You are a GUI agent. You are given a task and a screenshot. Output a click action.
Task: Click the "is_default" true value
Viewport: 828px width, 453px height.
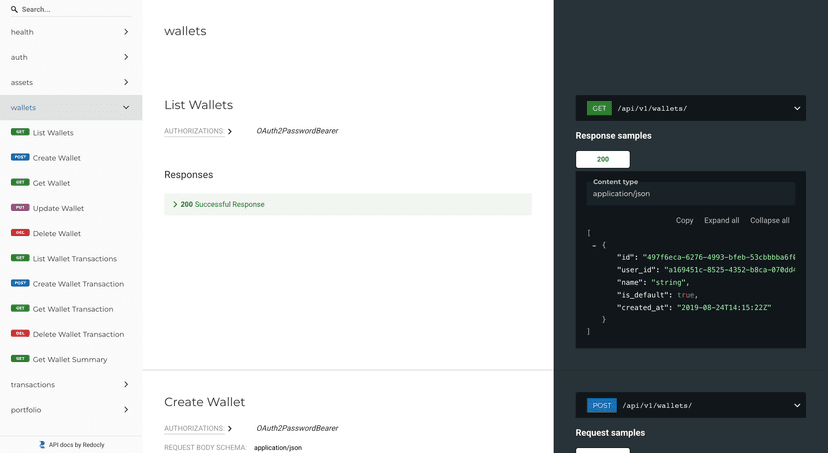pos(685,295)
